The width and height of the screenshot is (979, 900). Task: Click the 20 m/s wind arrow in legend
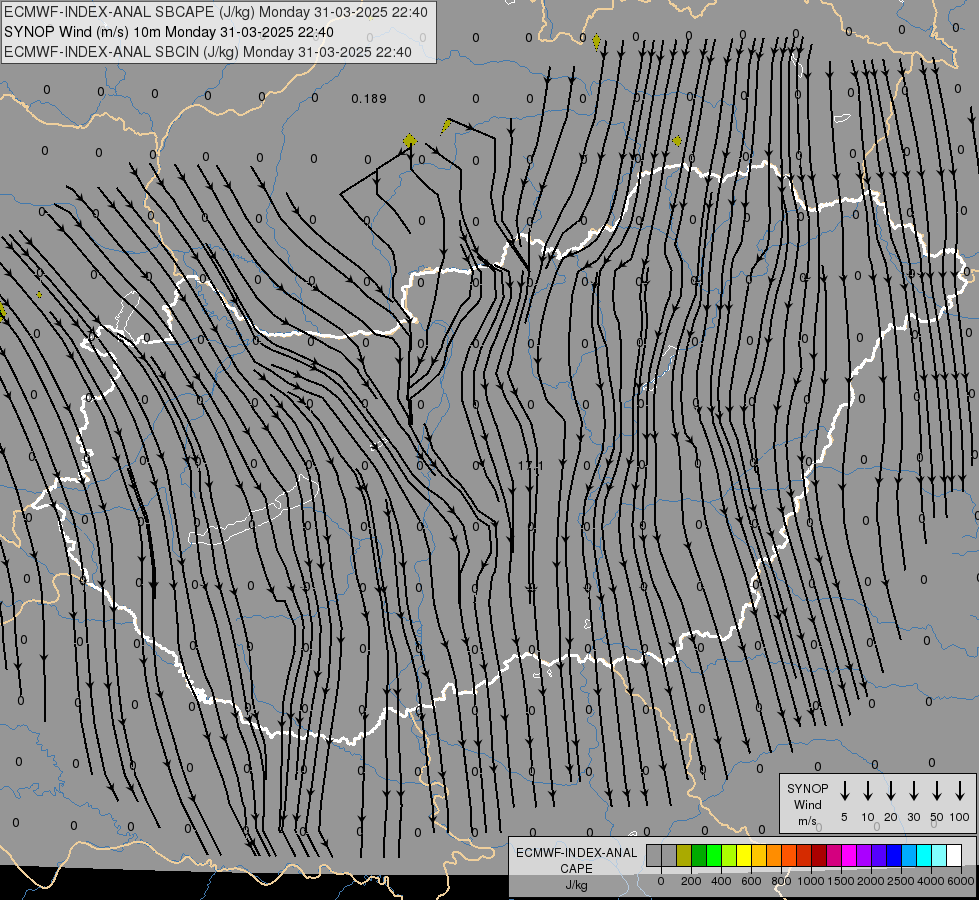890,791
